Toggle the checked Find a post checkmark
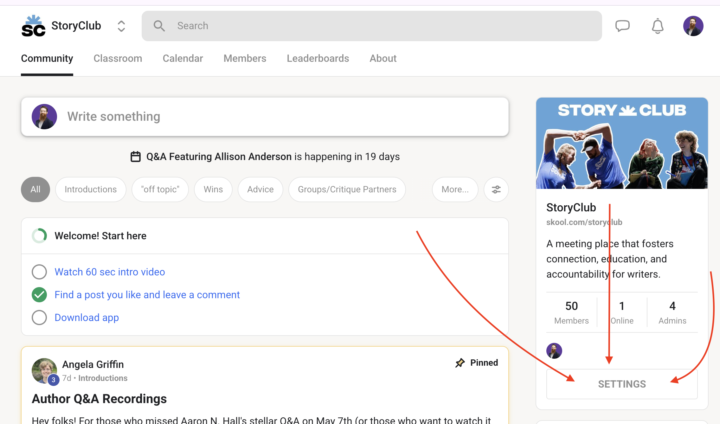 click(x=39, y=294)
